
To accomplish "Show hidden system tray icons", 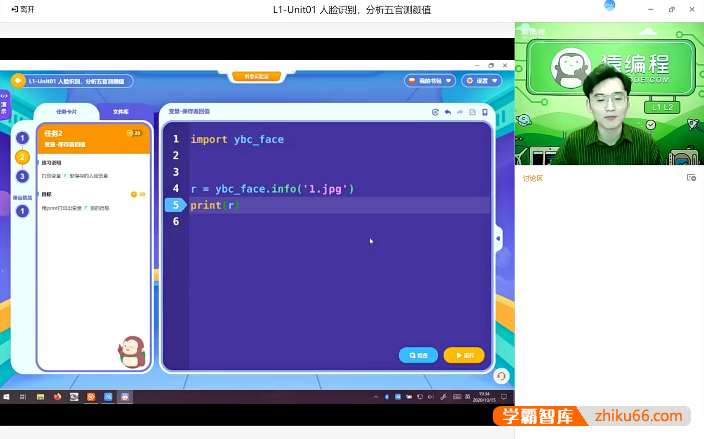I will tap(376, 397).
